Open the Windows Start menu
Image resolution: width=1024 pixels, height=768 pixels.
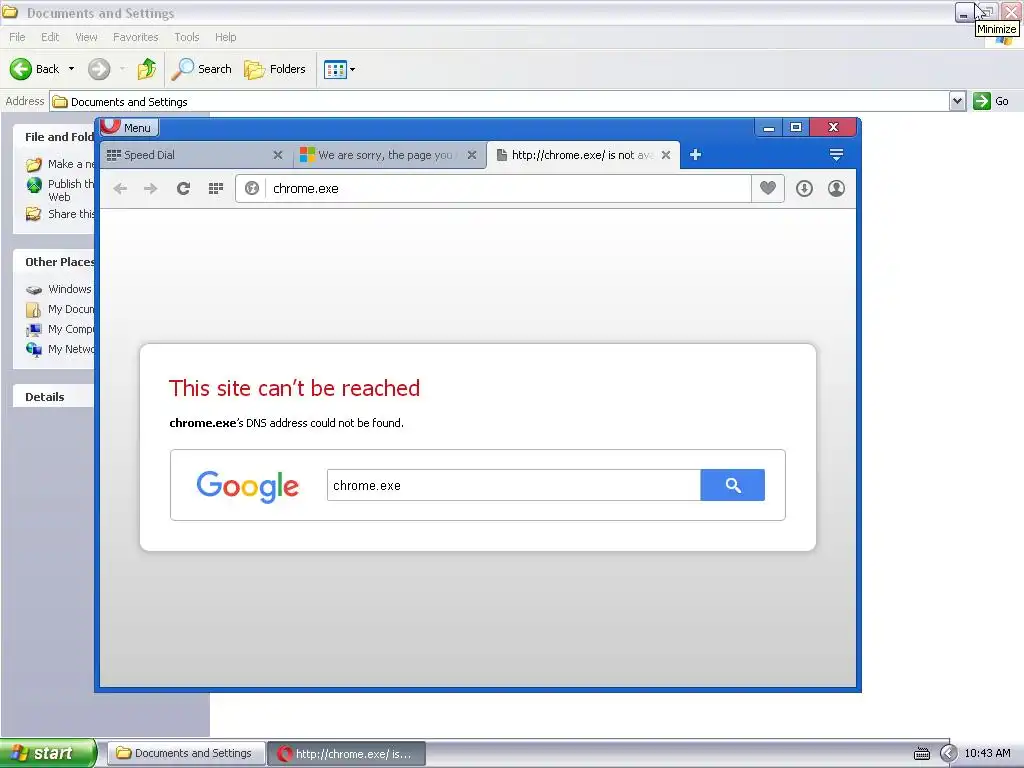[x=47, y=753]
